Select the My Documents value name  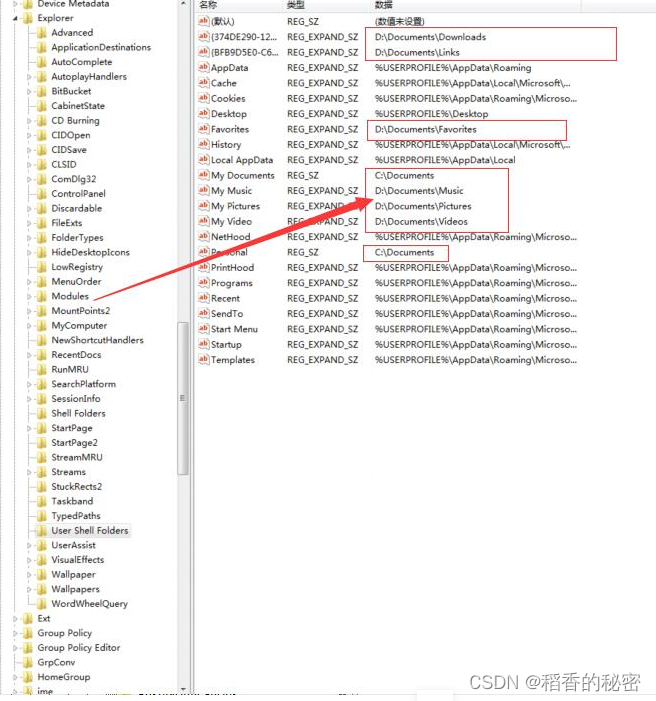coord(242,175)
